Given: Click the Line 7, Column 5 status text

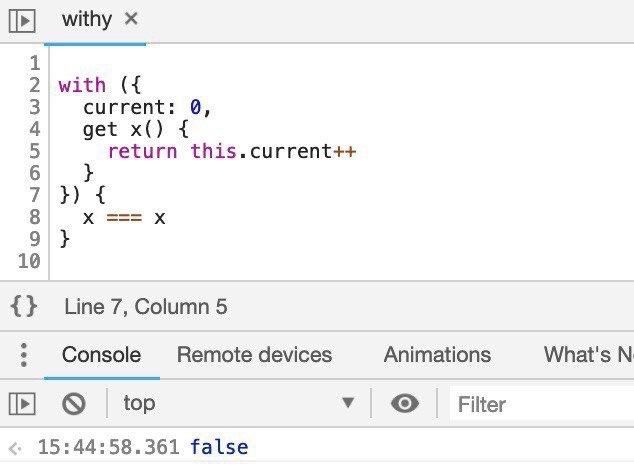Looking at the screenshot, I should (146, 306).
